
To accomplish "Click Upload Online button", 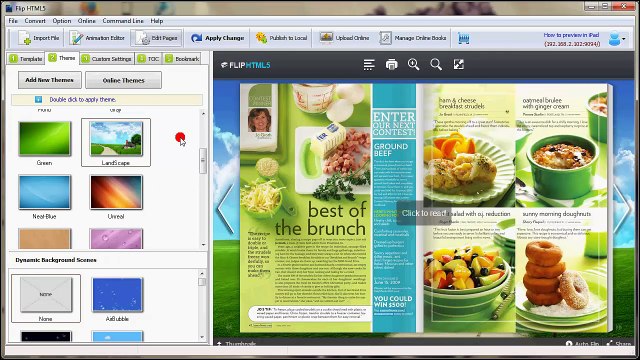I will [x=344, y=38].
